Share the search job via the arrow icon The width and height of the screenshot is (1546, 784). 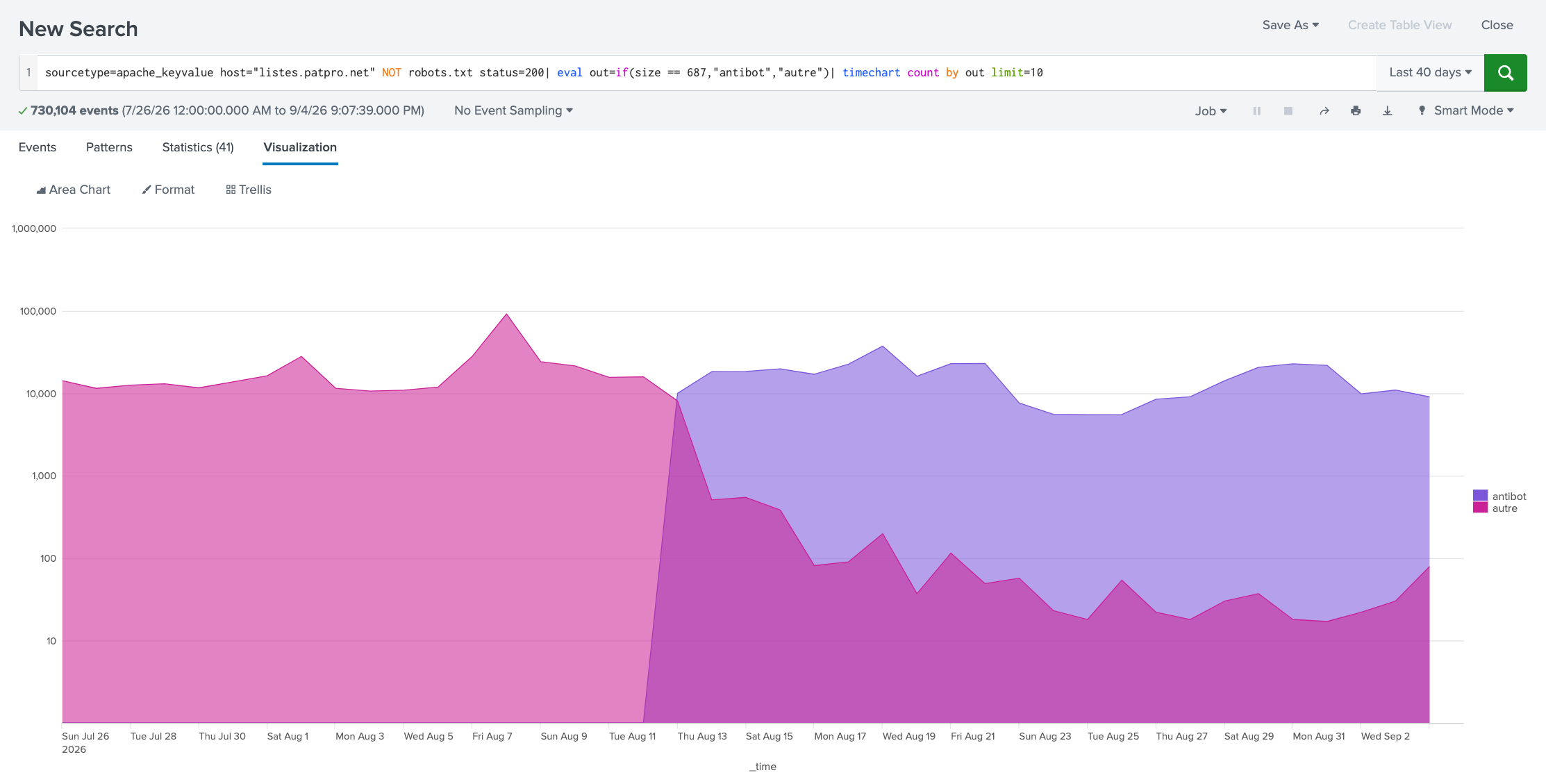[x=1324, y=111]
